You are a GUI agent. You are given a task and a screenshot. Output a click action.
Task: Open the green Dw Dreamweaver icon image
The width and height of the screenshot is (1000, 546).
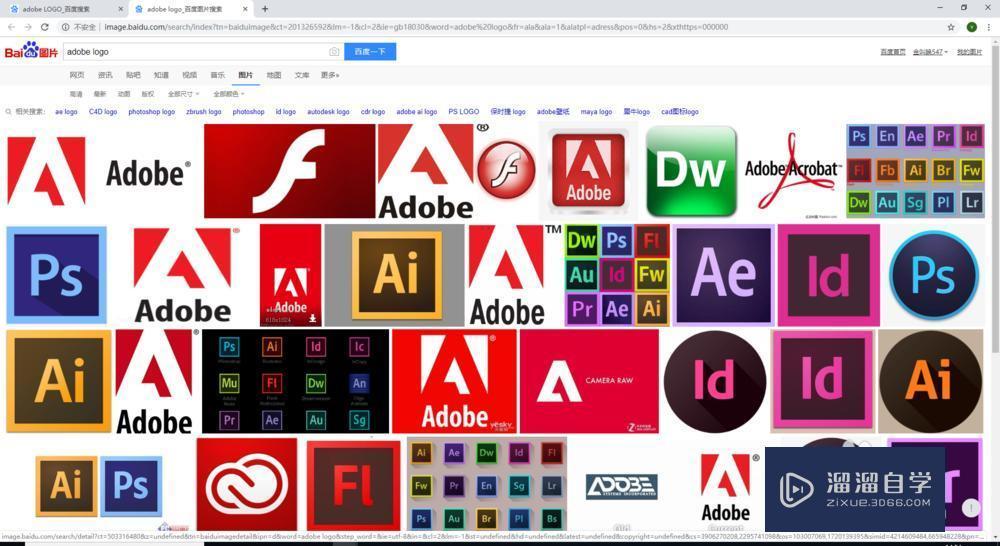tap(691, 171)
